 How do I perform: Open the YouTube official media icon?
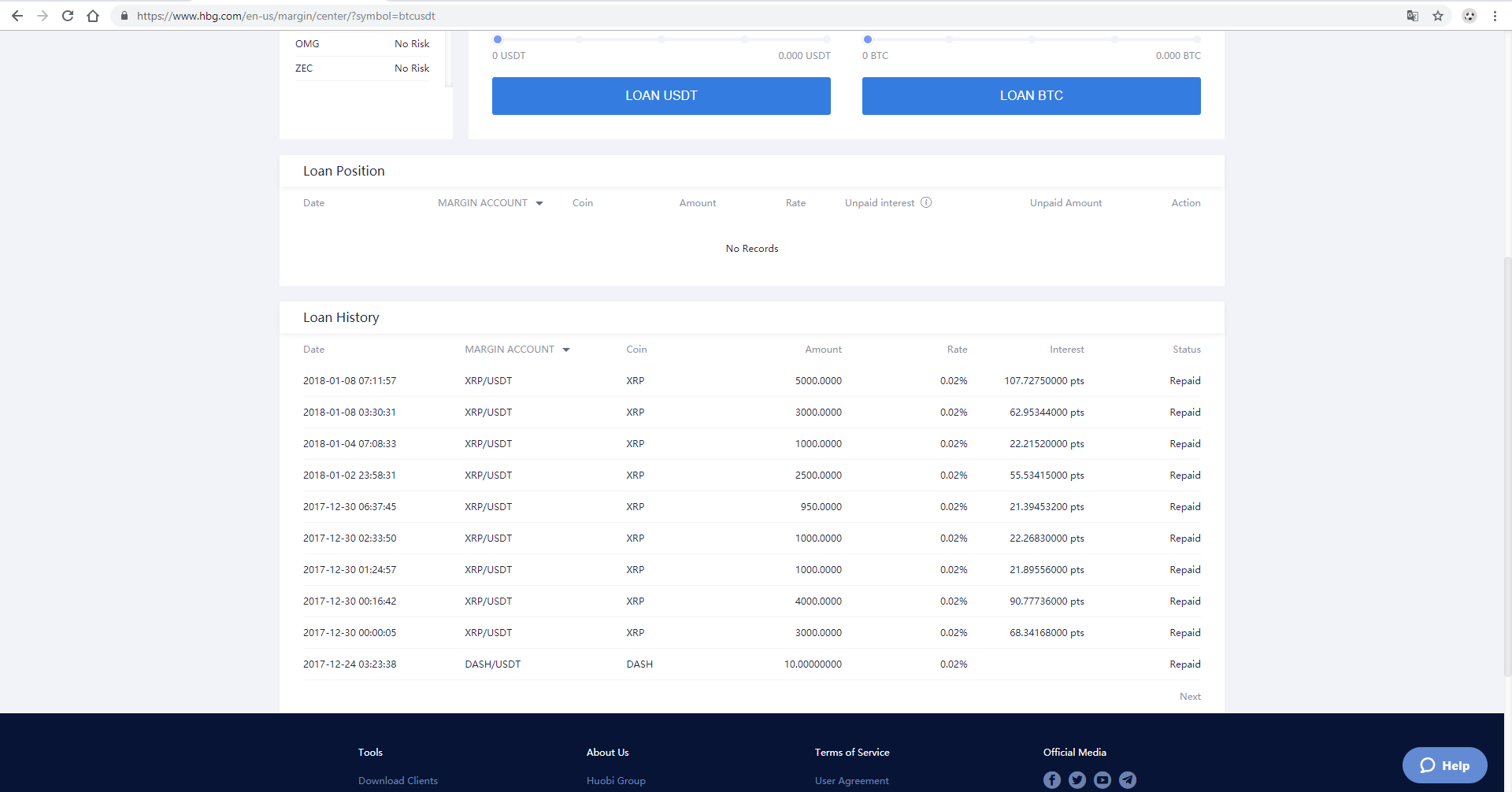pyautogui.click(x=1102, y=779)
